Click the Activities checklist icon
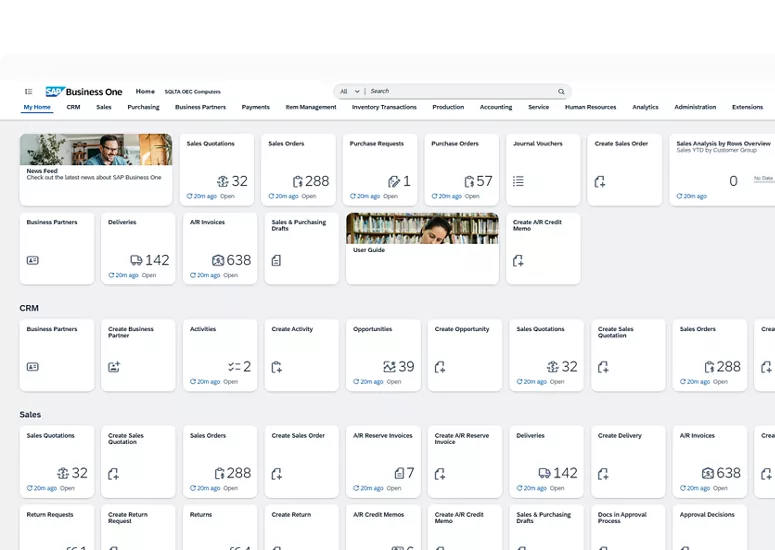Screen dimensions: 775x550 (x=233, y=367)
